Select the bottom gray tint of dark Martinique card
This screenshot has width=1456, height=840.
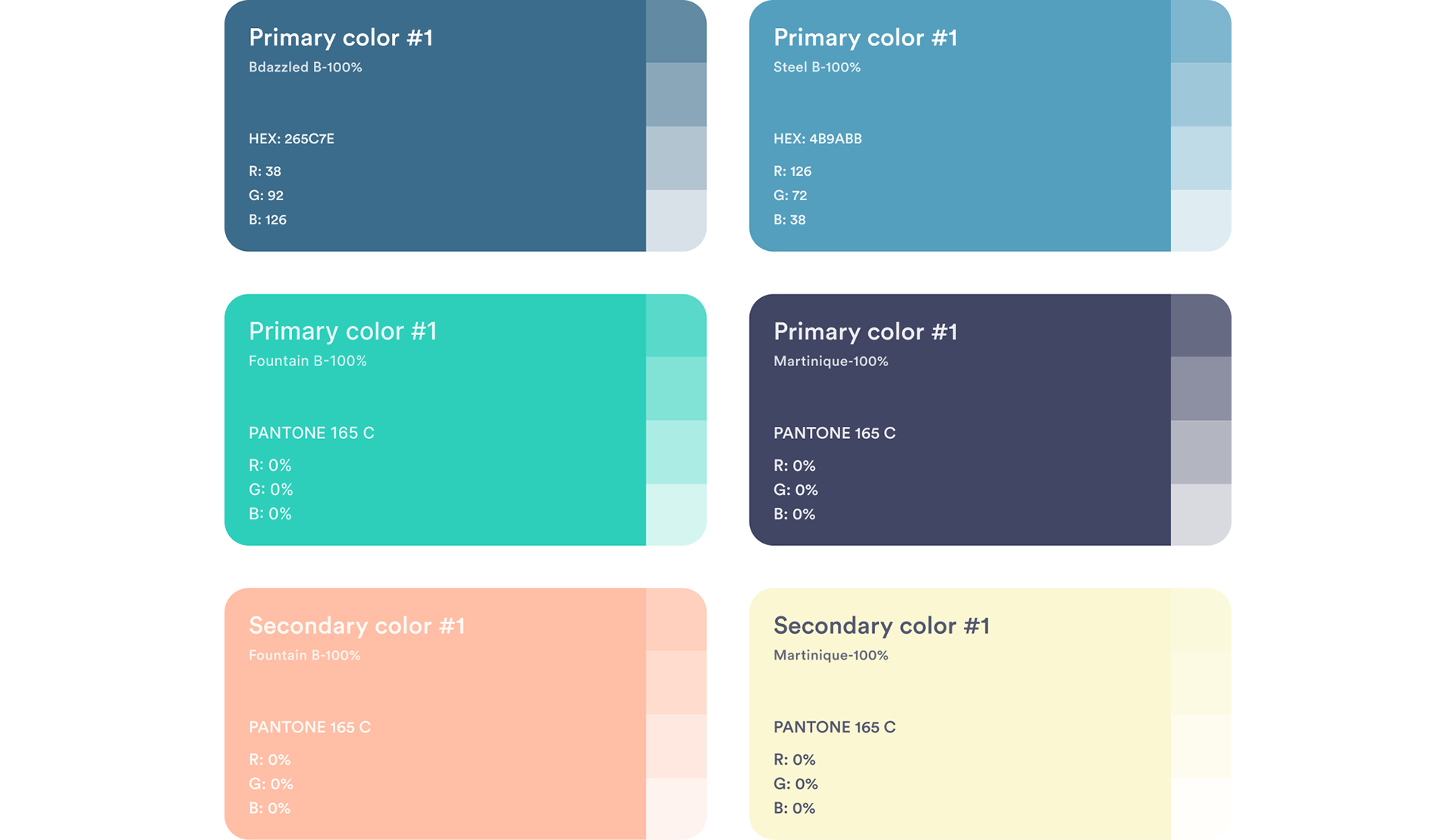[1200, 514]
